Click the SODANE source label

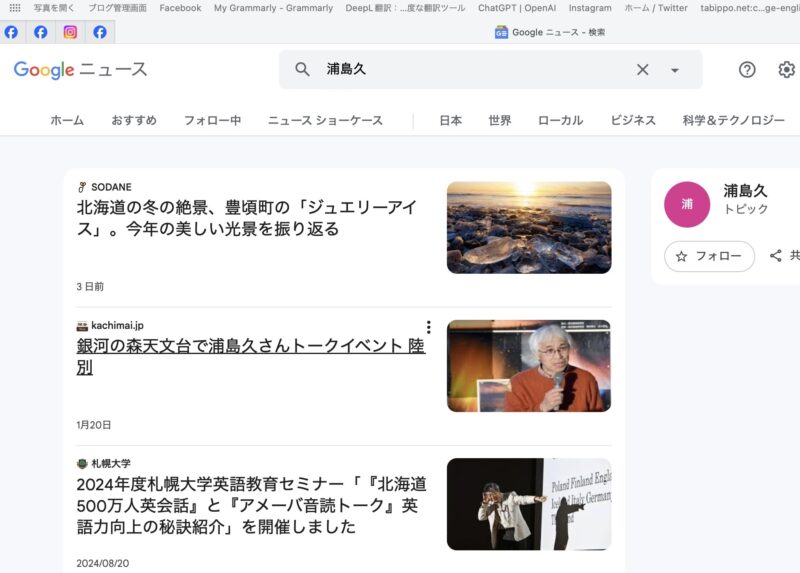tap(111, 187)
